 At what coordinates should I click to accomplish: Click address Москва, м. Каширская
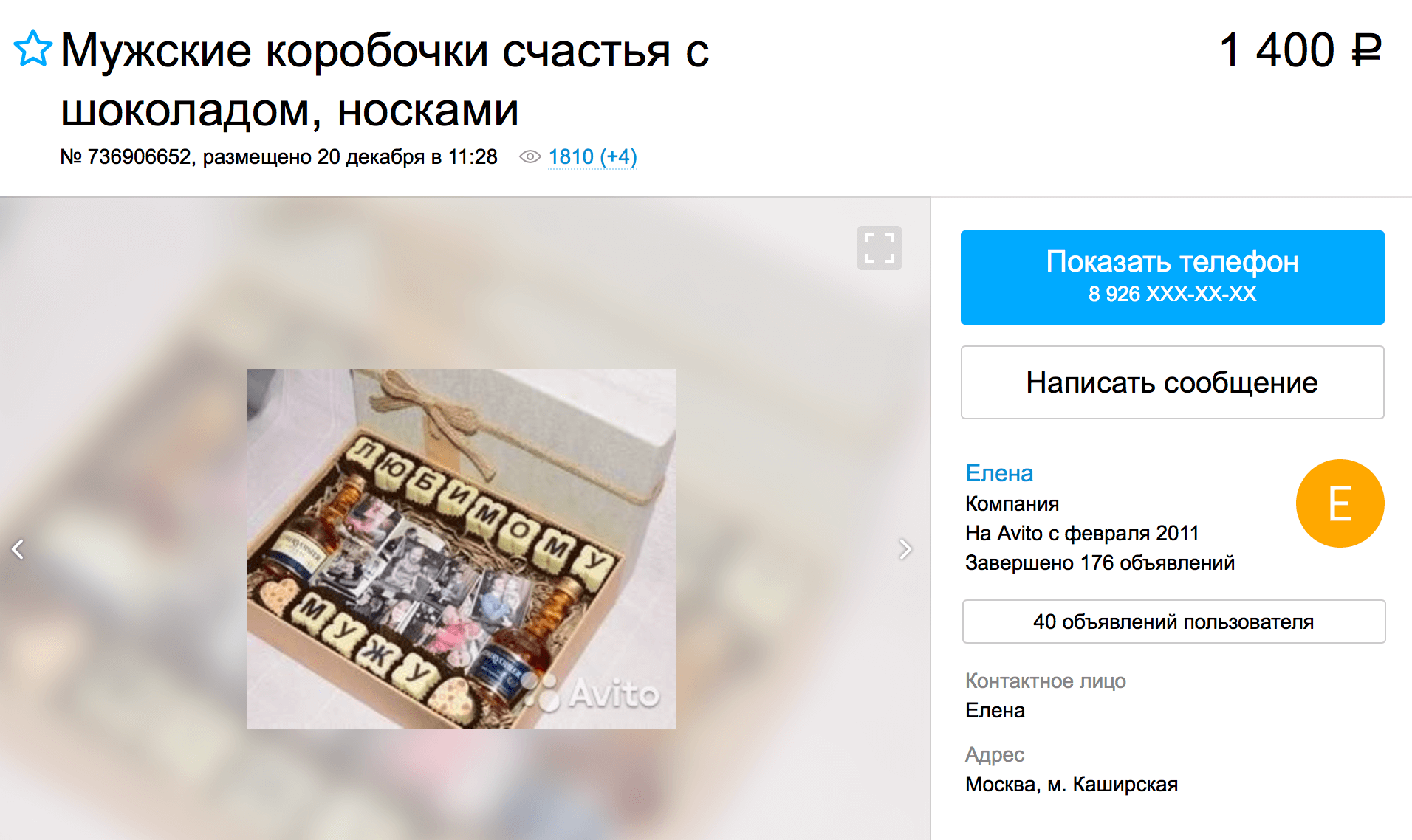pyautogui.click(x=1071, y=784)
